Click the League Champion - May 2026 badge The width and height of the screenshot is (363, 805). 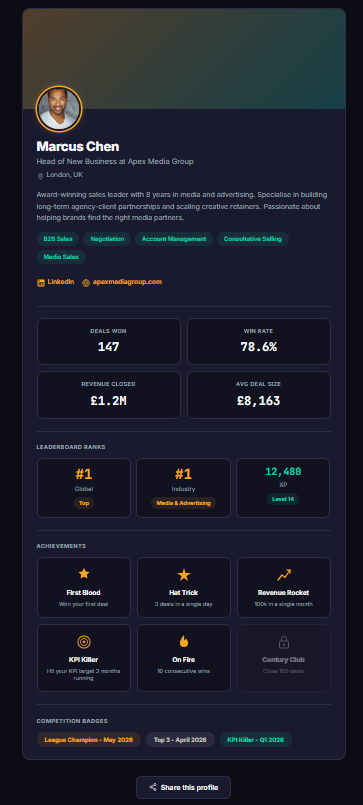[x=89, y=740]
